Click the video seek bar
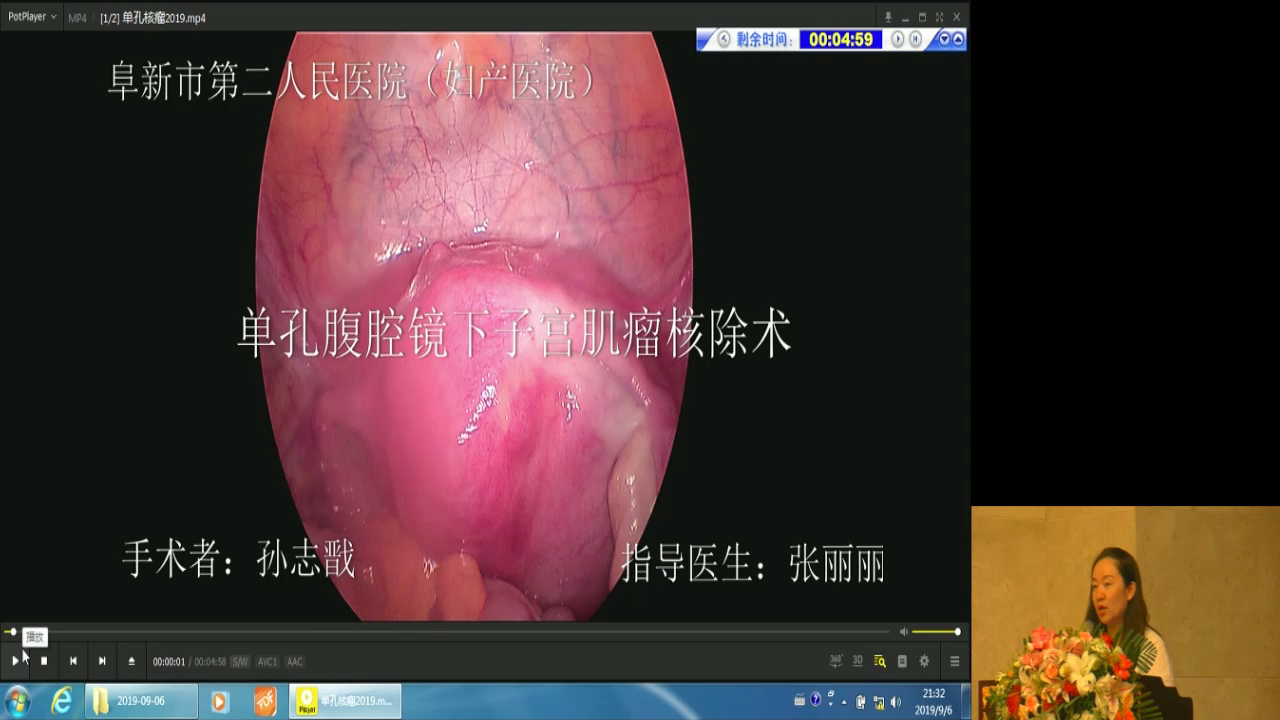The width and height of the screenshot is (1280, 720). coord(450,632)
